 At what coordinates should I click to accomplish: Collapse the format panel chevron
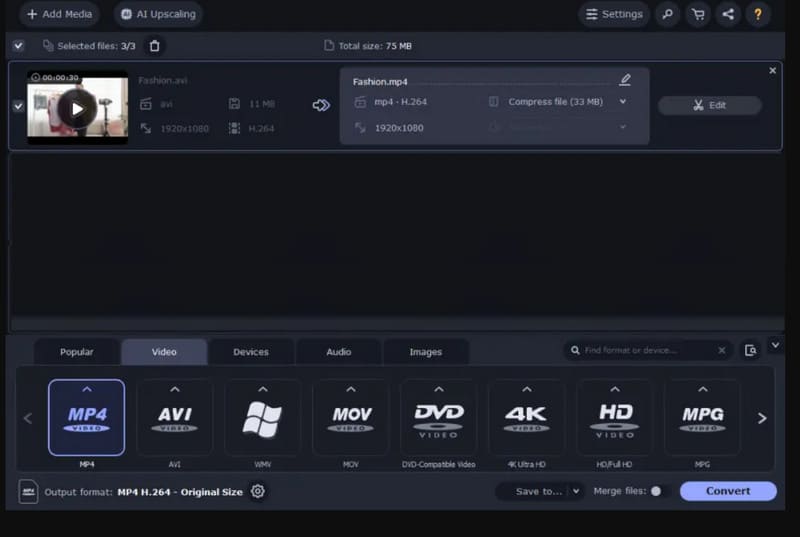(775, 345)
